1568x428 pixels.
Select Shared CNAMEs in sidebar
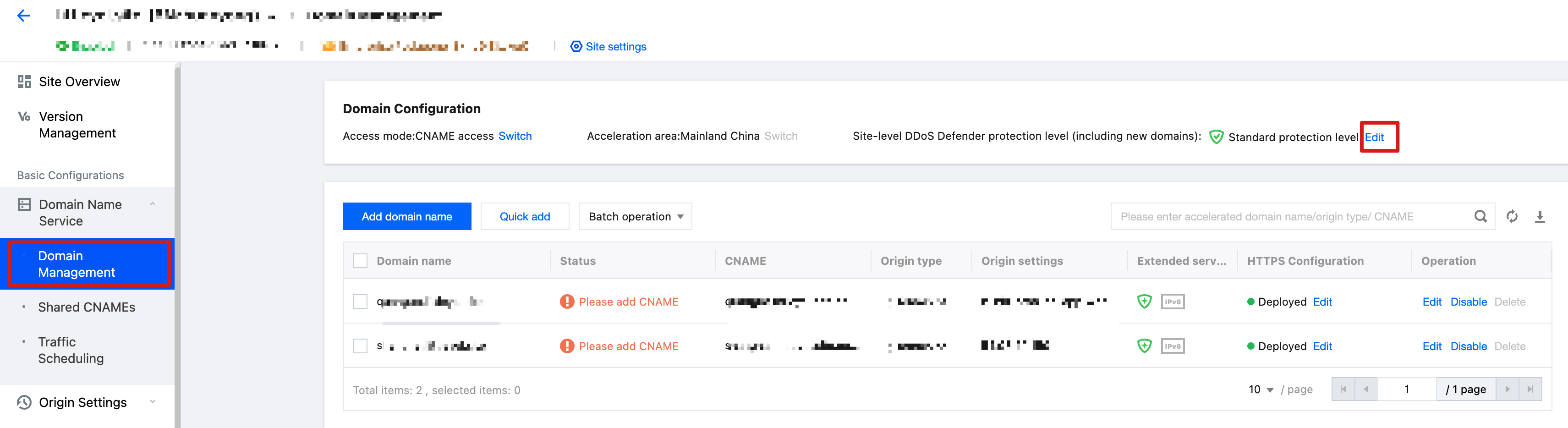[x=87, y=307]
